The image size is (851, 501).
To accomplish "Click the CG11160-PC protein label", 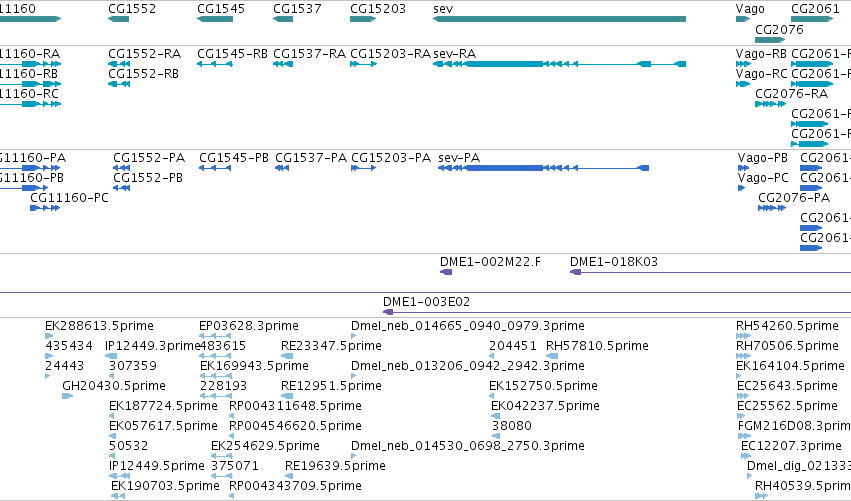I will (x=69, y=198).
